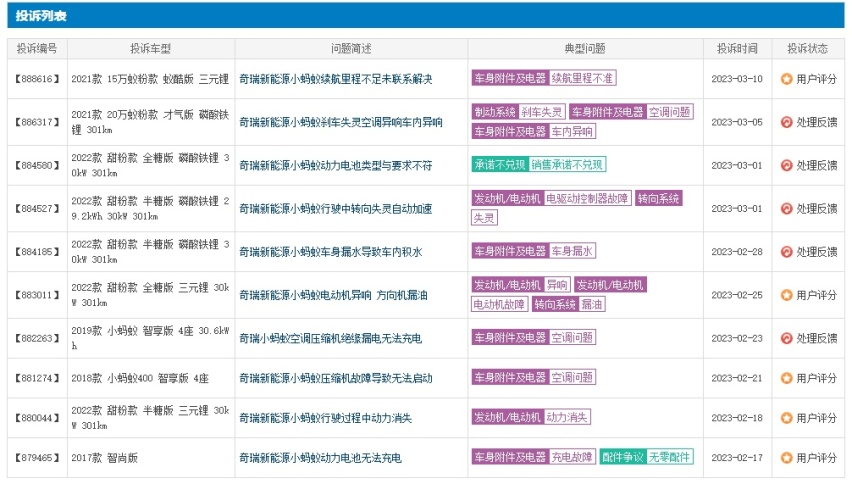Image resolution: width=852 pixels, height=484 pixels.
Task: Click the date 2023-02-17
Action: pos(737,458)
